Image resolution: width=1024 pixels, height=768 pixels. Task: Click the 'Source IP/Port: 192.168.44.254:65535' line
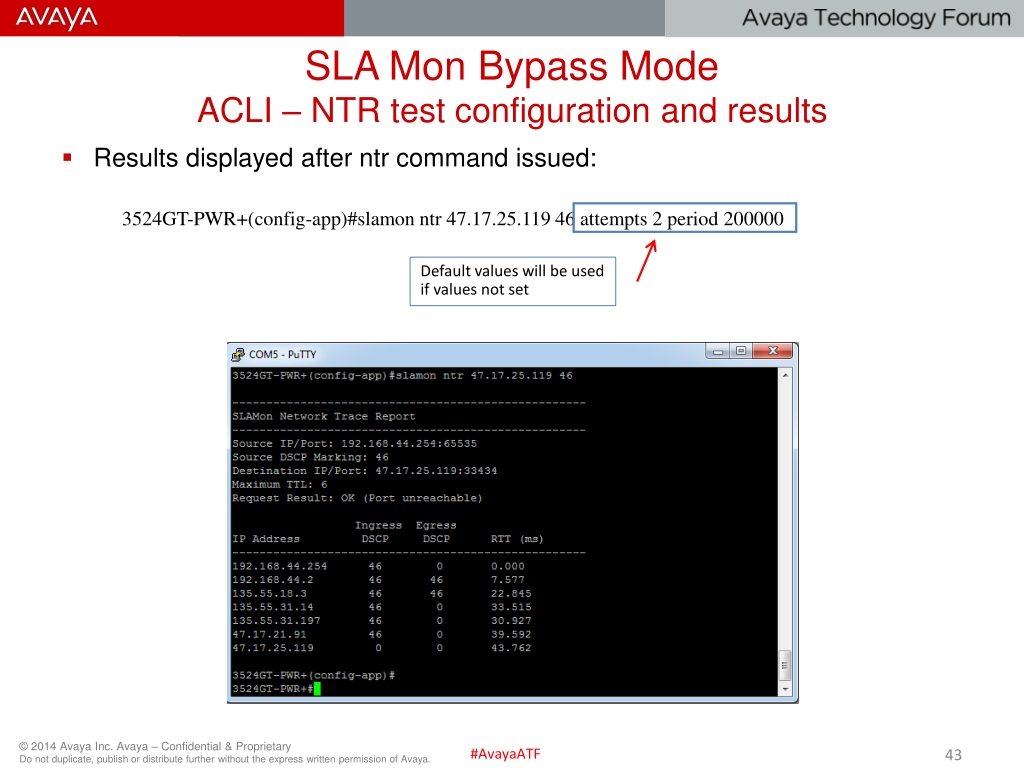point(354,443)
